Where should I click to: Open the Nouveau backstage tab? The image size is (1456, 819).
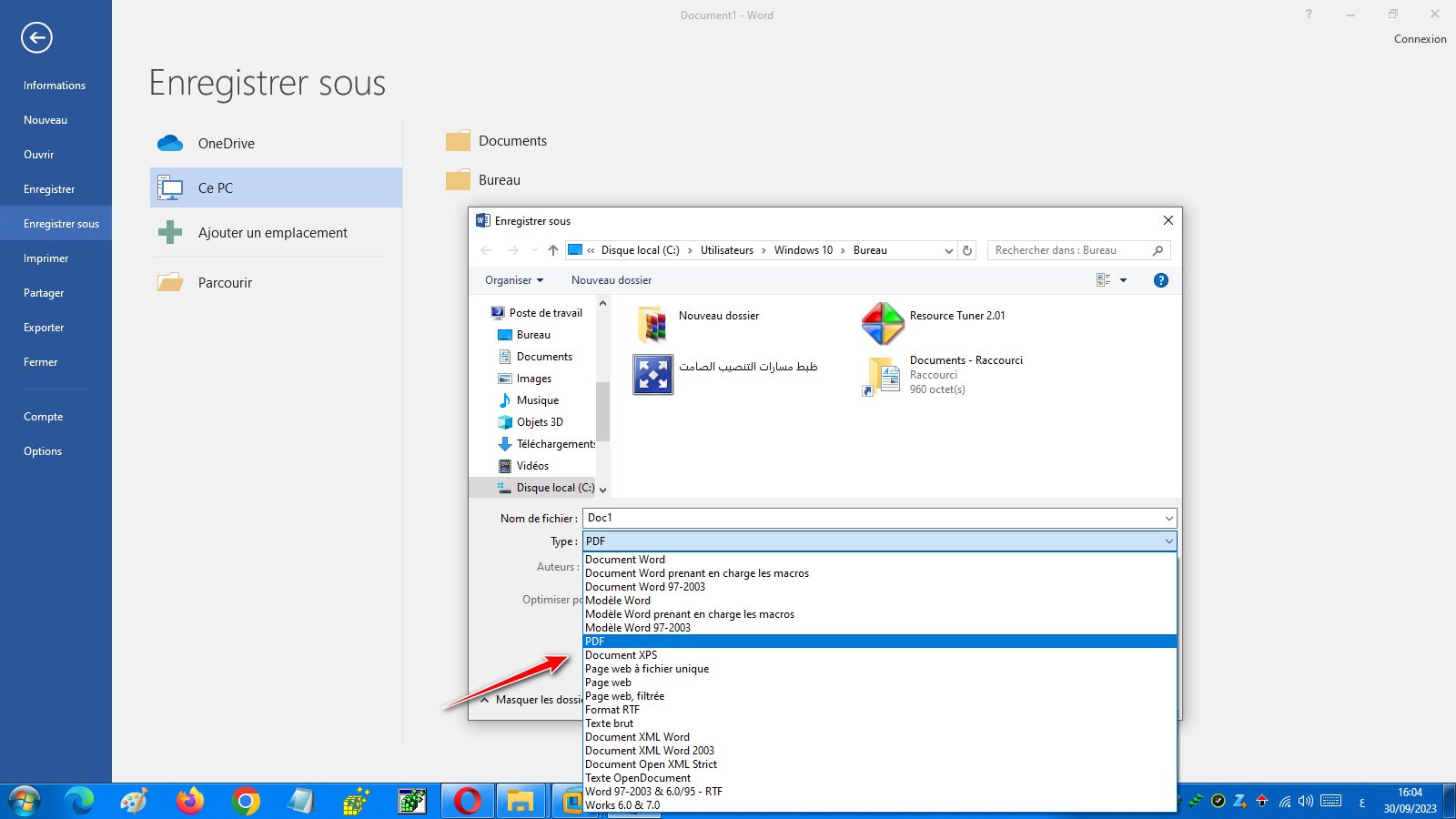pyautogui.click(x=56, y=120)
